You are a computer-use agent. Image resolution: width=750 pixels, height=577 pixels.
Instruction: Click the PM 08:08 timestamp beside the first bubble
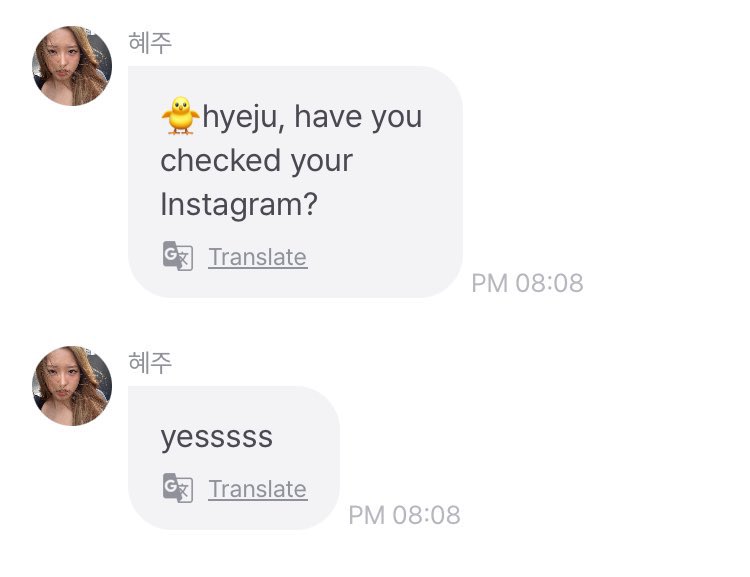(527, 283)
